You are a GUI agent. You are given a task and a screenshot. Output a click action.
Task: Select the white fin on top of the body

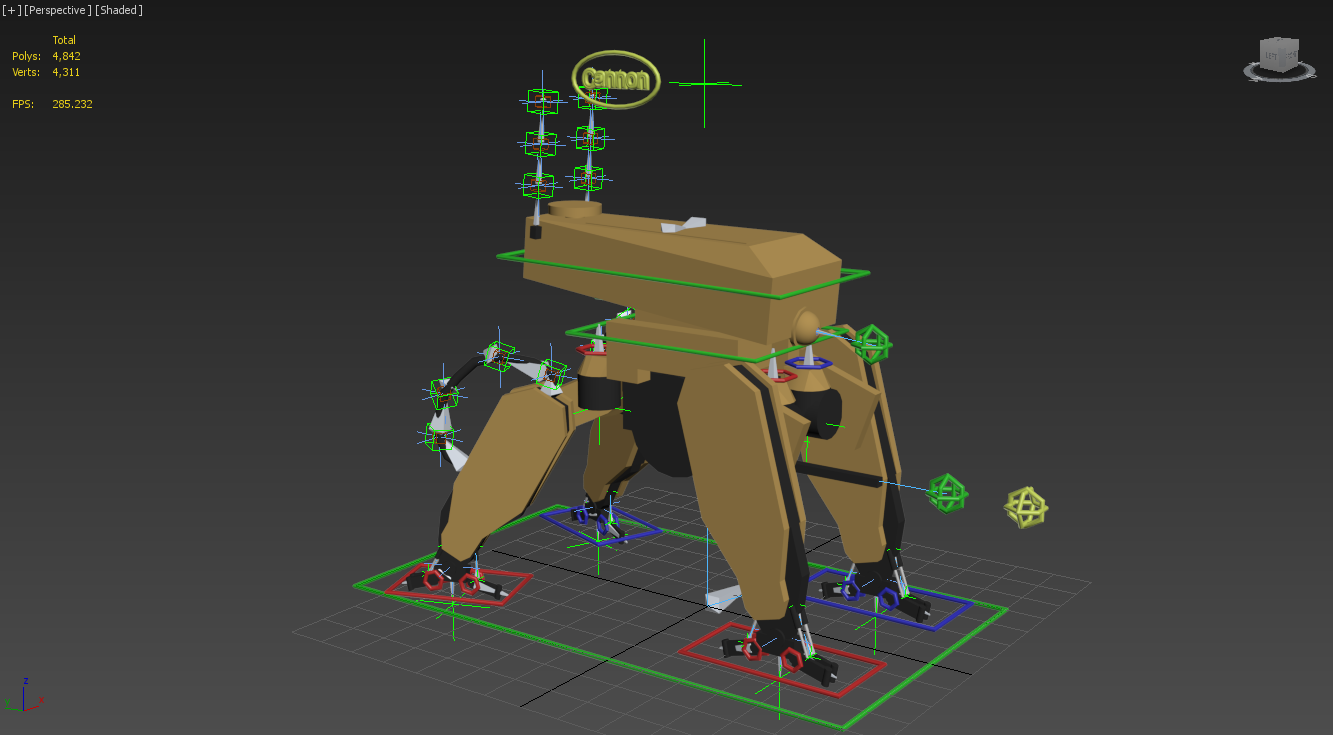(x=683, y=226)
